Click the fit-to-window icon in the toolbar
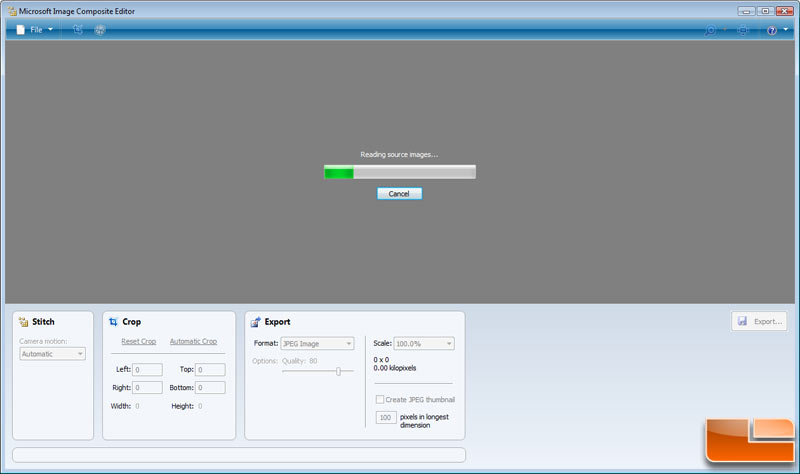The image size is (800, 474). tap(742, 31)
